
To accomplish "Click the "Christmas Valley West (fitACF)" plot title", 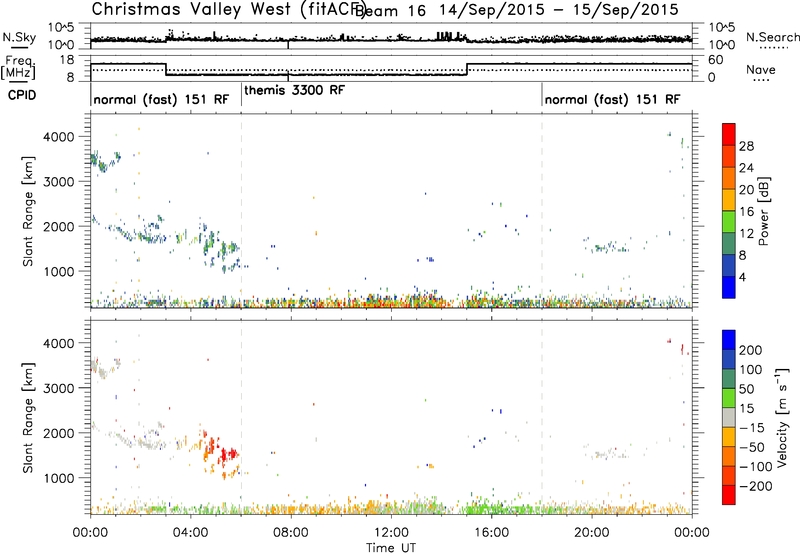I will pyautogui.click(x=228, y=9).
